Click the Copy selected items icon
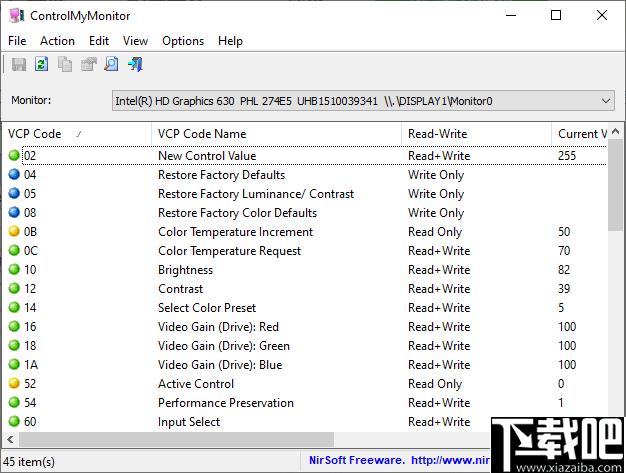Viewport: 626px width, 473px height. [x=65, y=64]
